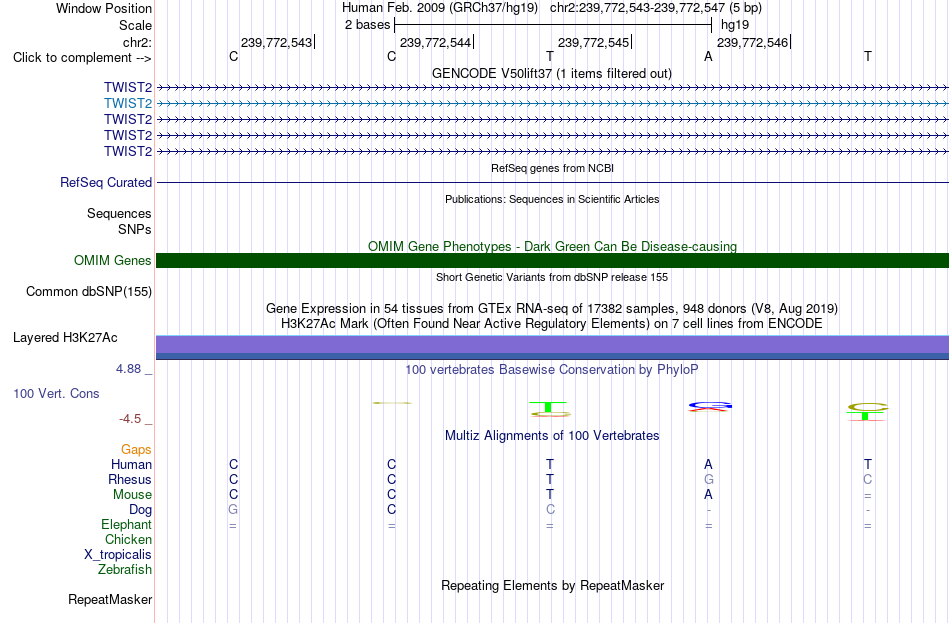Click the Rhesus G base in alignment
Screen dimensions: 950x623
coord(708,479)
